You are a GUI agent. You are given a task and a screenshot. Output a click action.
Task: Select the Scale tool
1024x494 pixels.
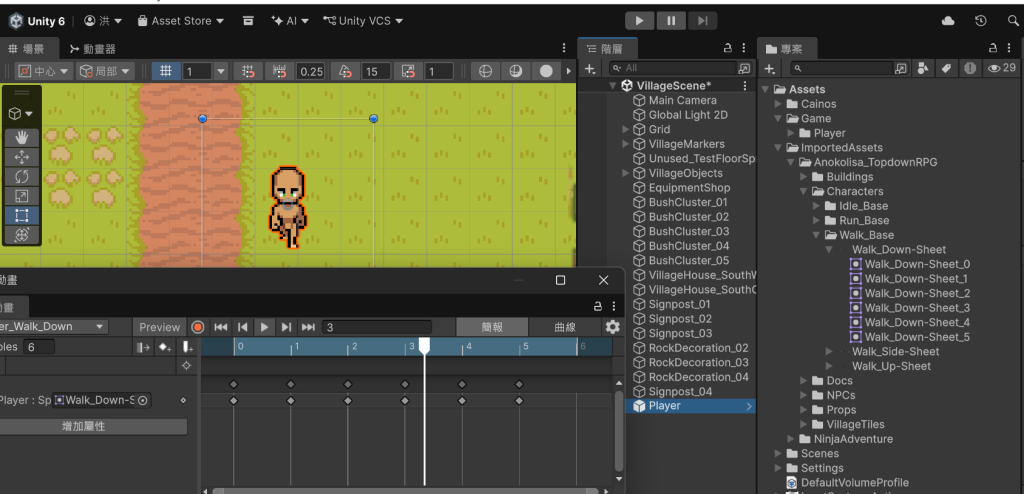22,196
